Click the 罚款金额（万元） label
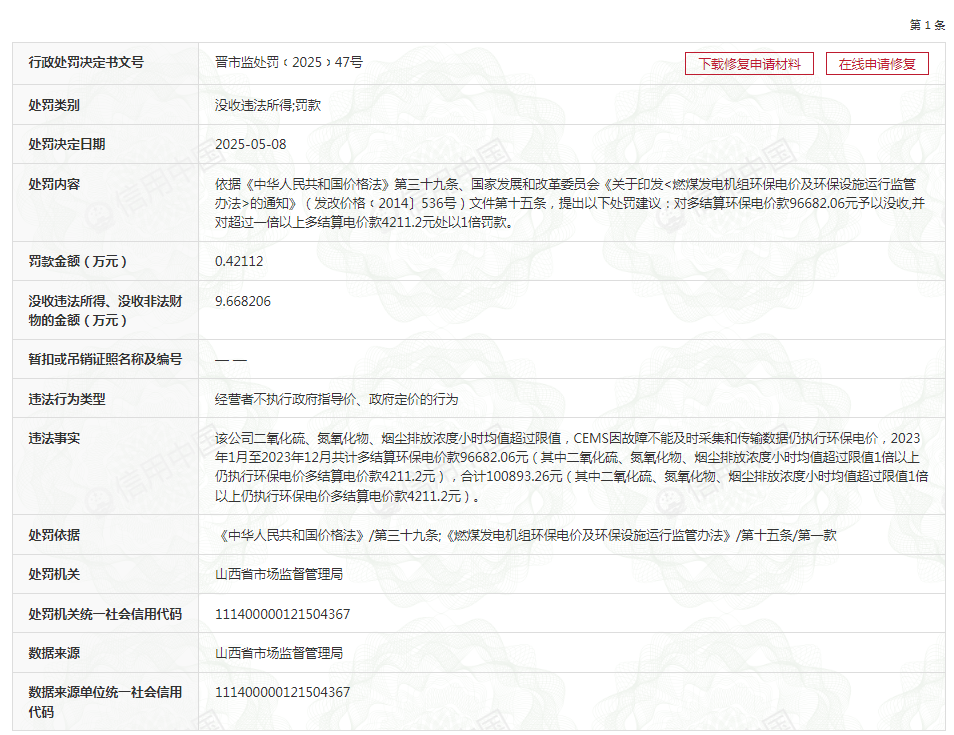954x735 pixels. coord(77,261)
